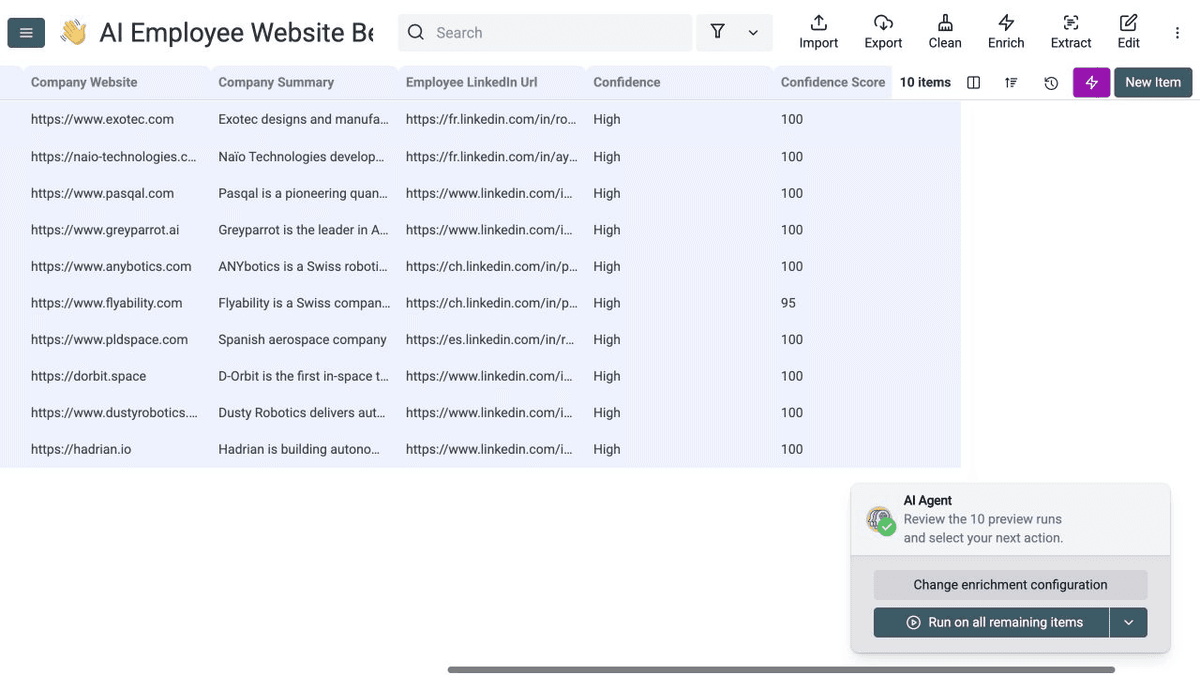Viewport: 1200px width, 675px height.
Task: Select the https://www.pldspace.com cell
Action: (109, 339)
